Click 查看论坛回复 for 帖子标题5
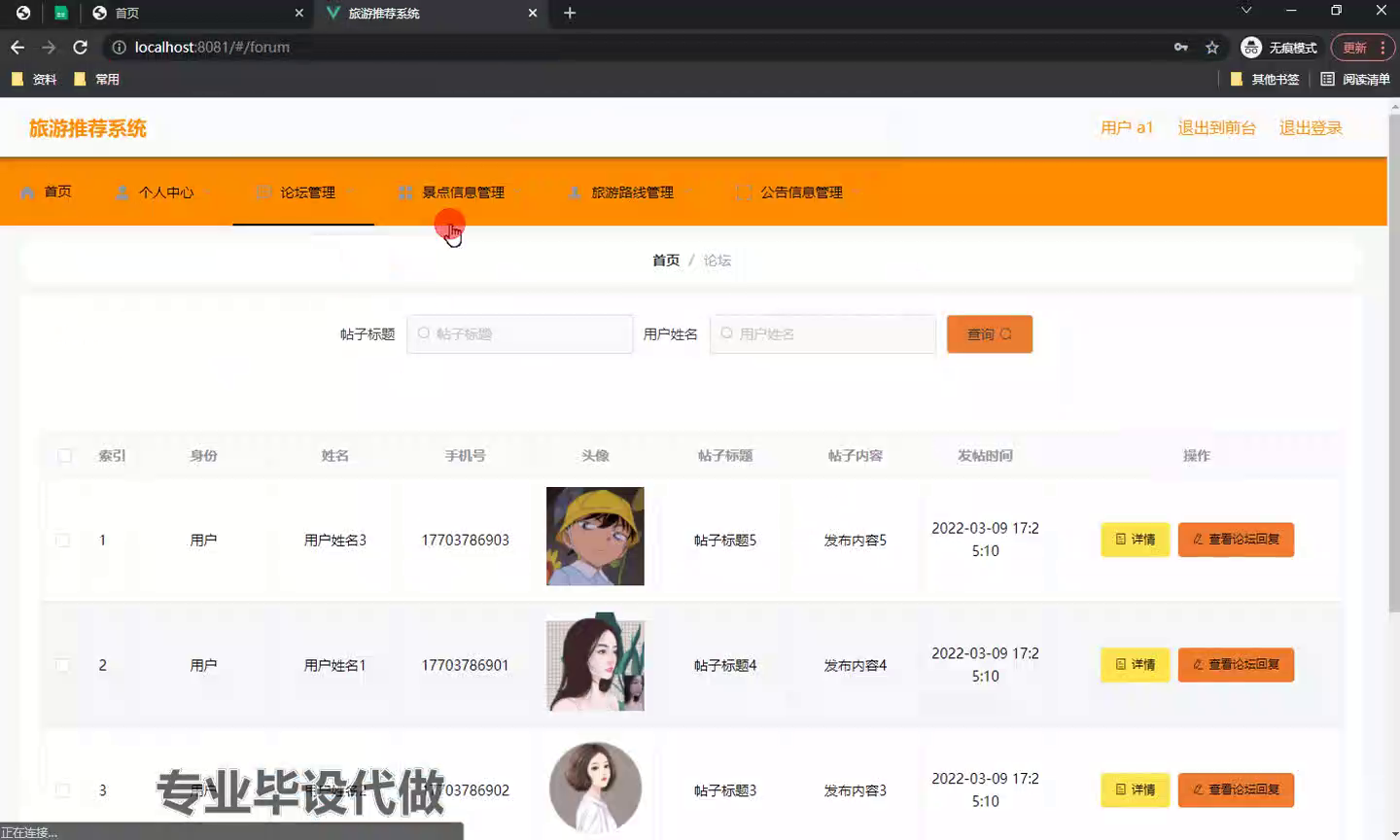Screen dimensions: 1400x840 tap(1236, 539)
